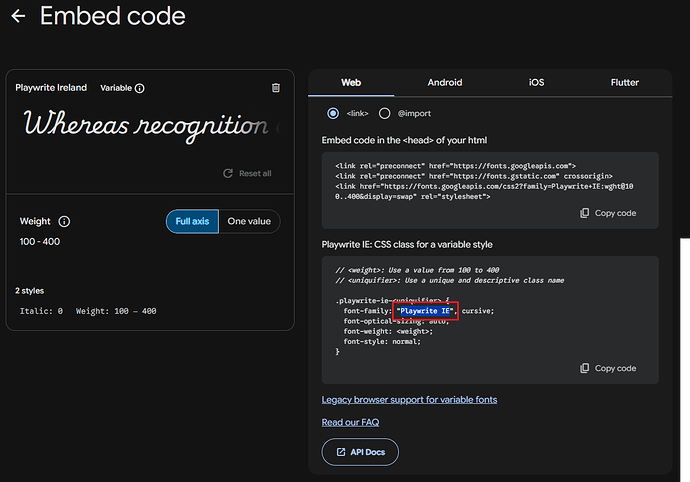Viewport: 690px width, 482px height.
Task: Select the @import radio option
Action: [x=385, y=114]
